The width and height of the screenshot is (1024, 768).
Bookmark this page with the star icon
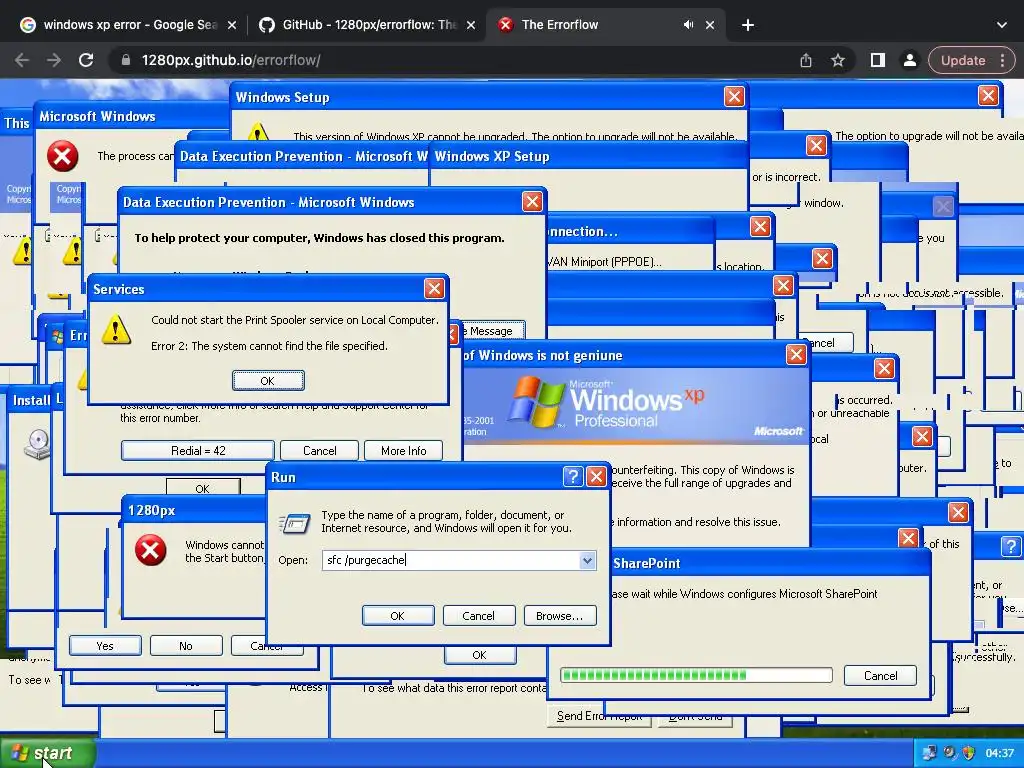[838, 60]
